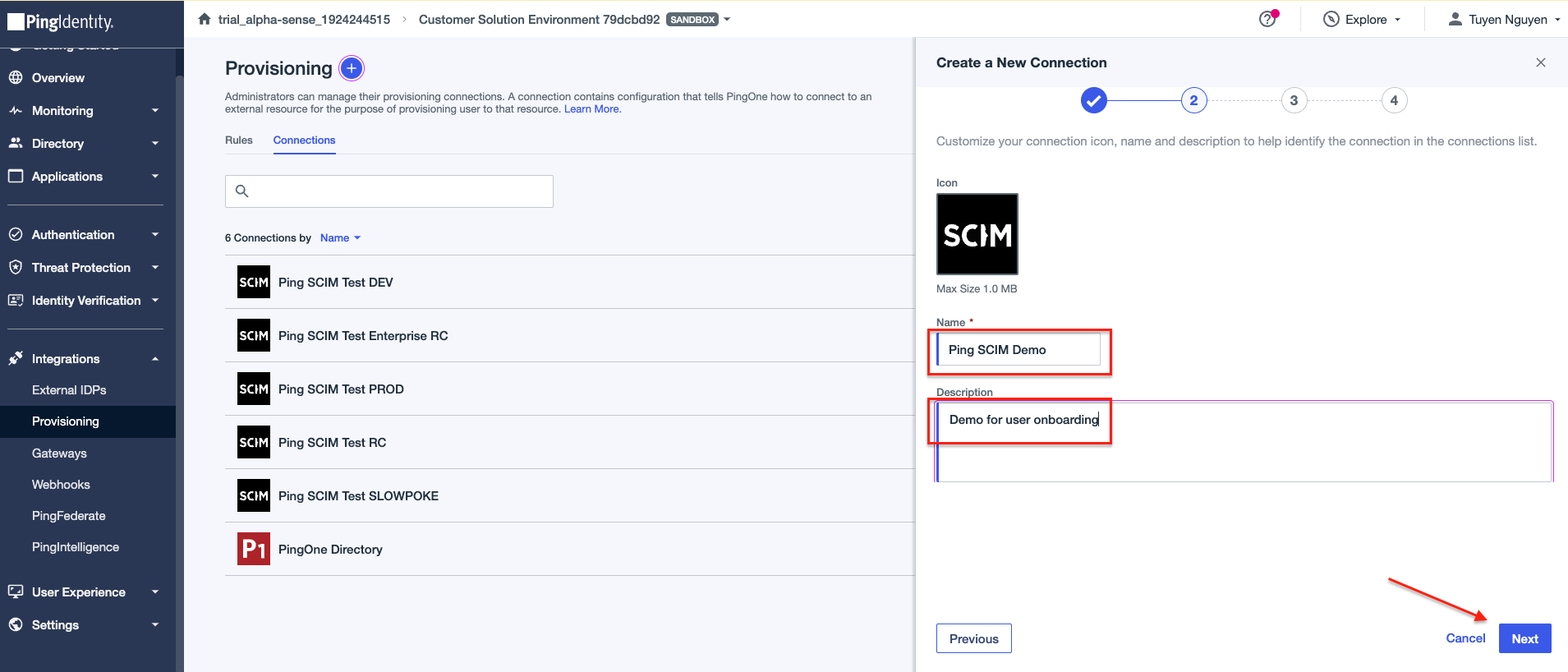Expand the Identity Verification menu arrow
This screenshot has width=1568, height=672.
[x=155, y=300]
